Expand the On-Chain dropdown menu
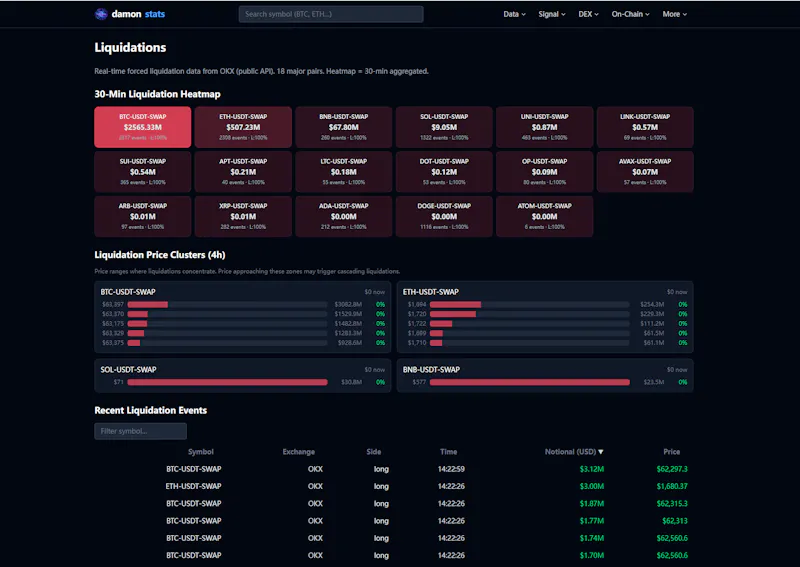 click(x=631, y=14)
